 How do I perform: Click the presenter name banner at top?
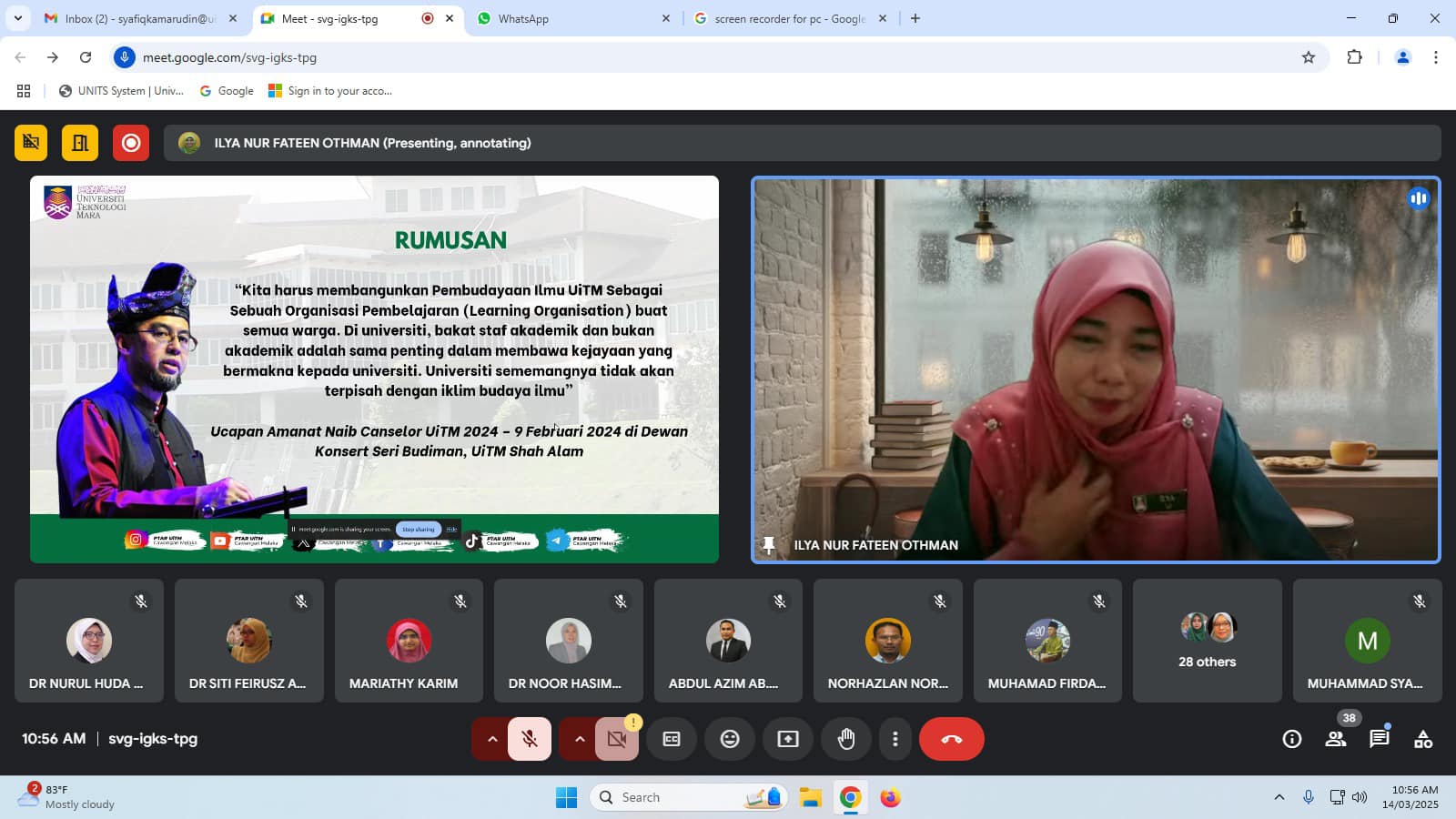click(803, 143)
